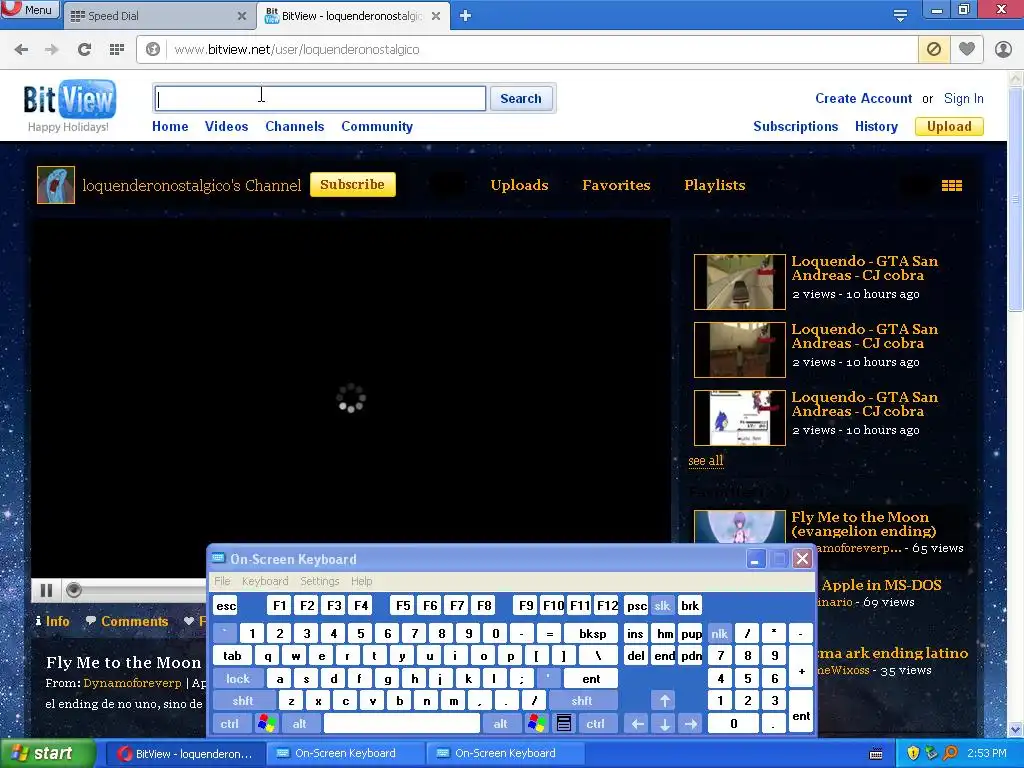Go back using browser back arrow
Image resolution: width=1024 pixels, height=768 pixels.
tap(21, 50)
